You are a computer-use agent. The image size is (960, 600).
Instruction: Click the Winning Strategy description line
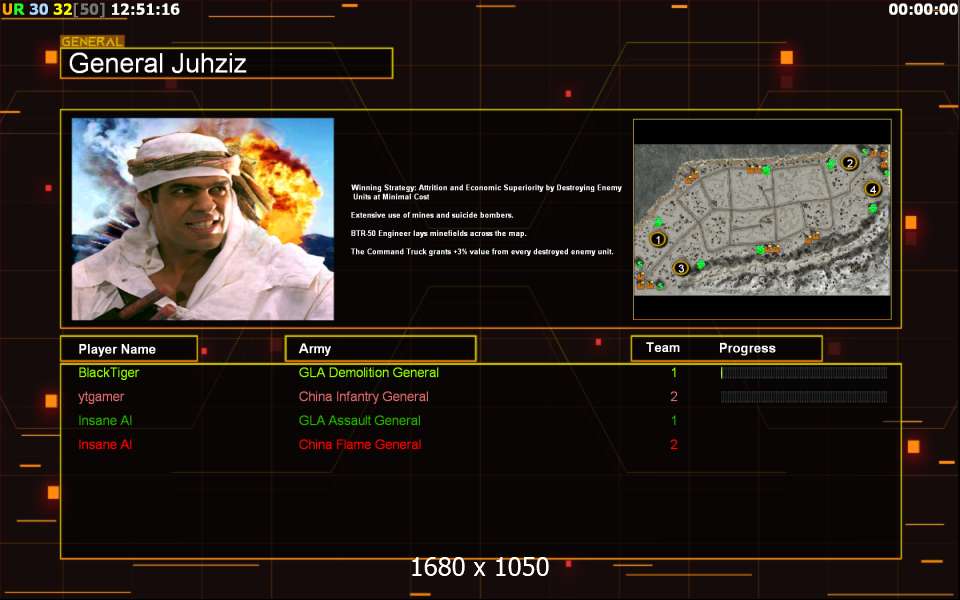[x=486, y=192]
